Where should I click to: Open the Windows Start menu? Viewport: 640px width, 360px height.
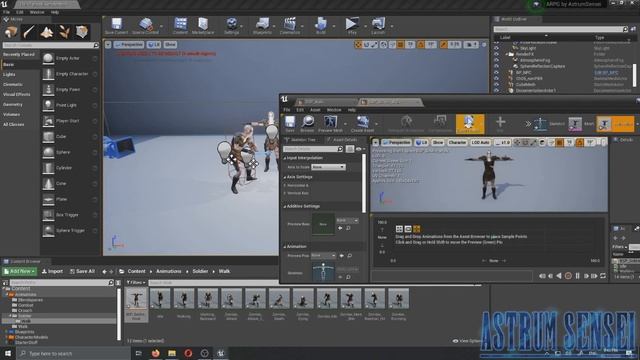tap(8, 353)
